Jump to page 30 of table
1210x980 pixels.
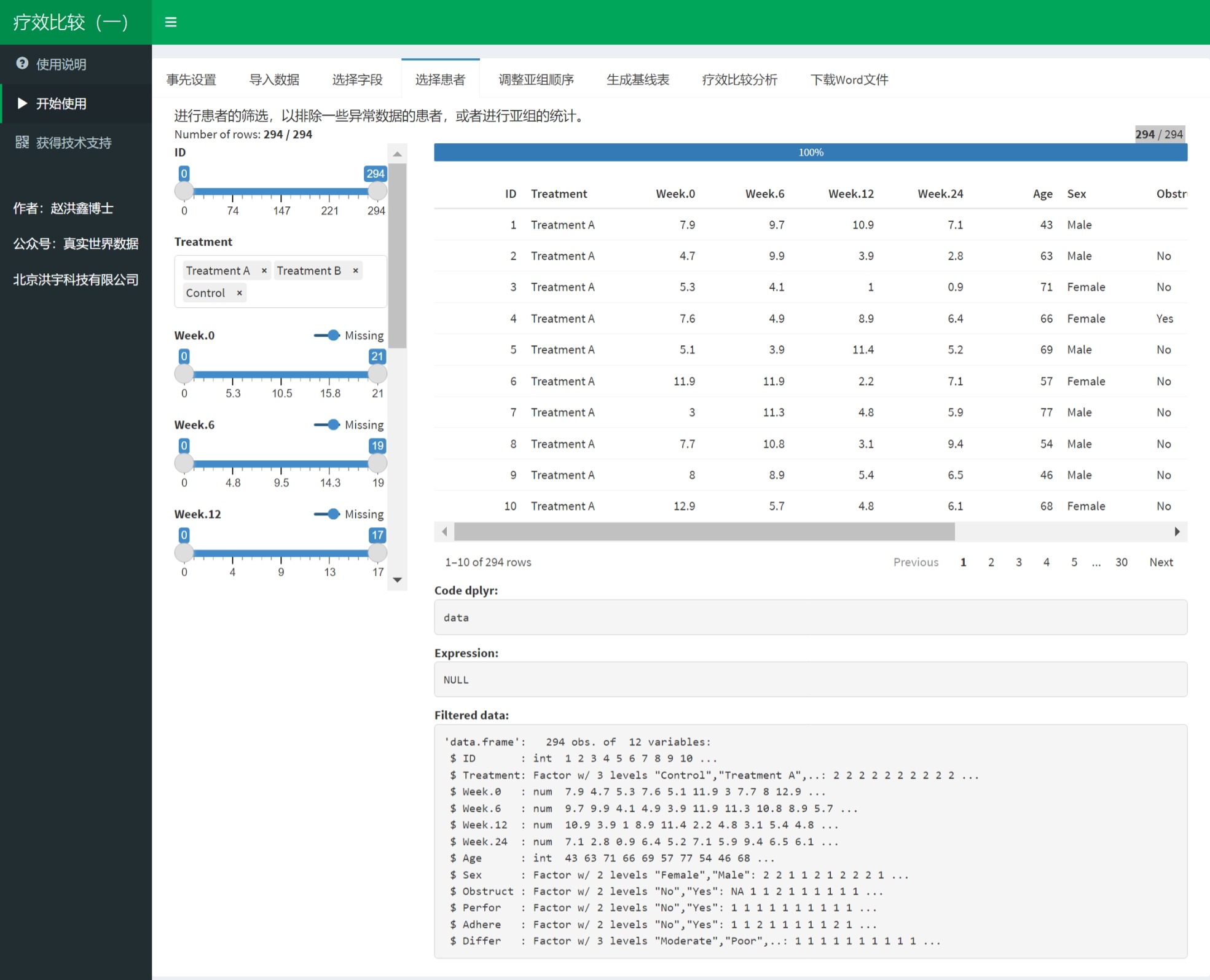(x=1121, y=562)
